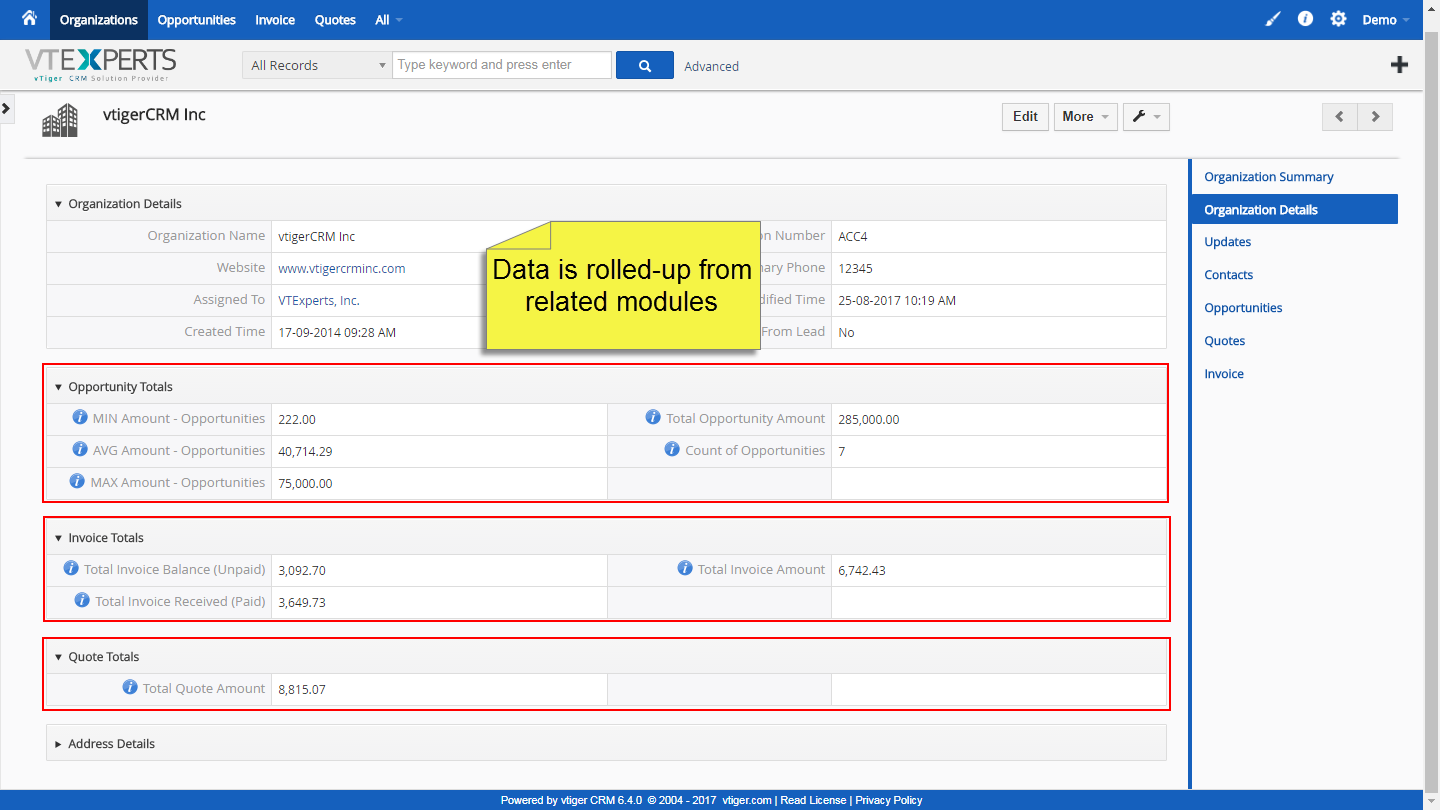The height and width of the screenshot is (810, 1440).
Task: Open the Opportunities menu in top bar
Action: point(197,20)
